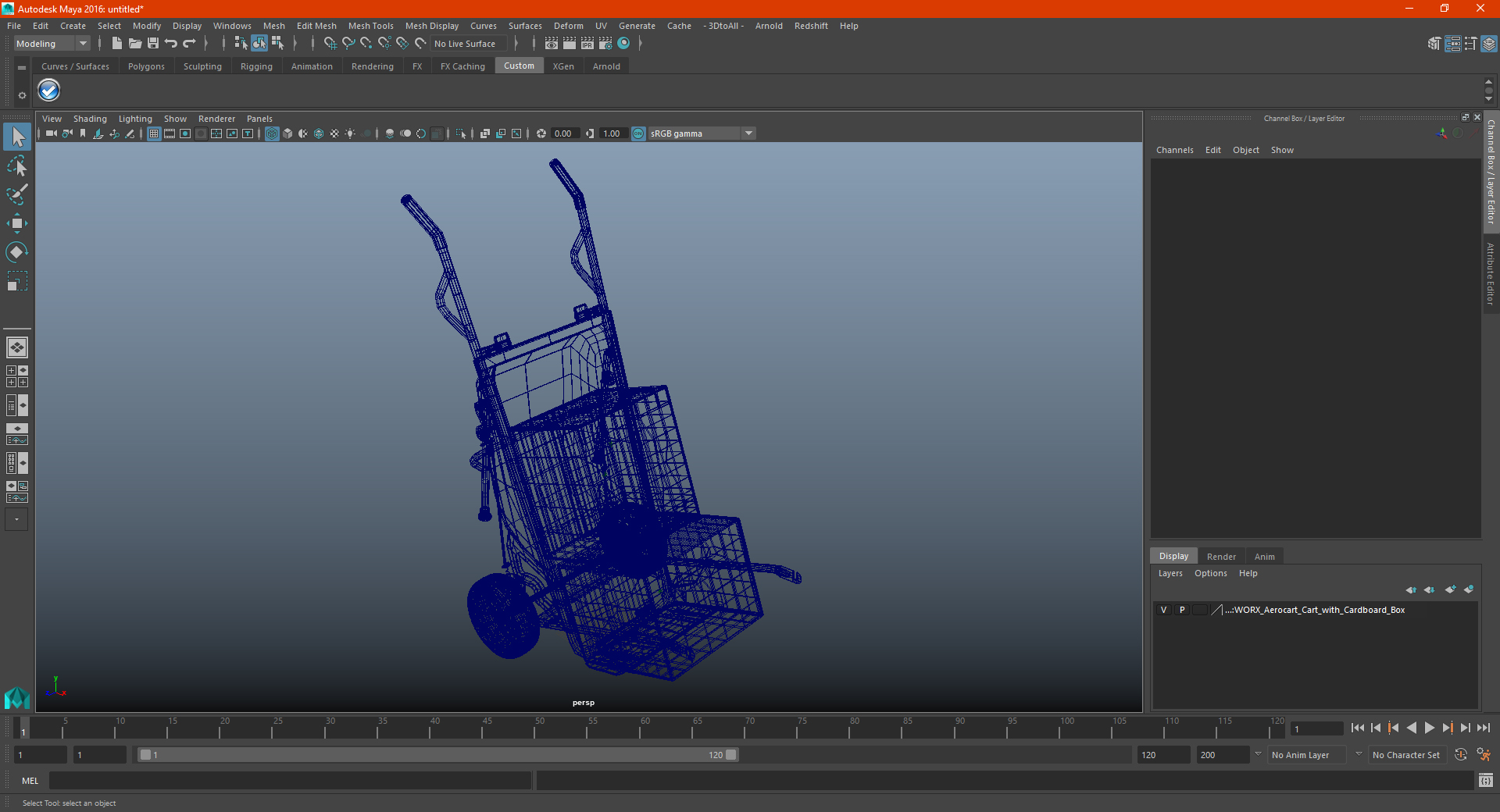Open Render Settings clapperboard icon
1500x812 pixels.
click(x=605, y=44)
